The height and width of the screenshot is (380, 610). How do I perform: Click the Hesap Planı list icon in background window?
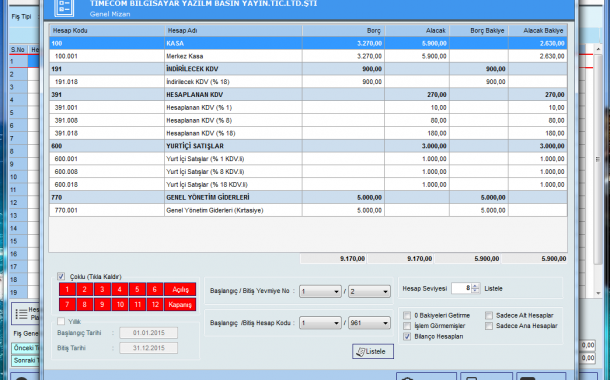coord(21,313)
